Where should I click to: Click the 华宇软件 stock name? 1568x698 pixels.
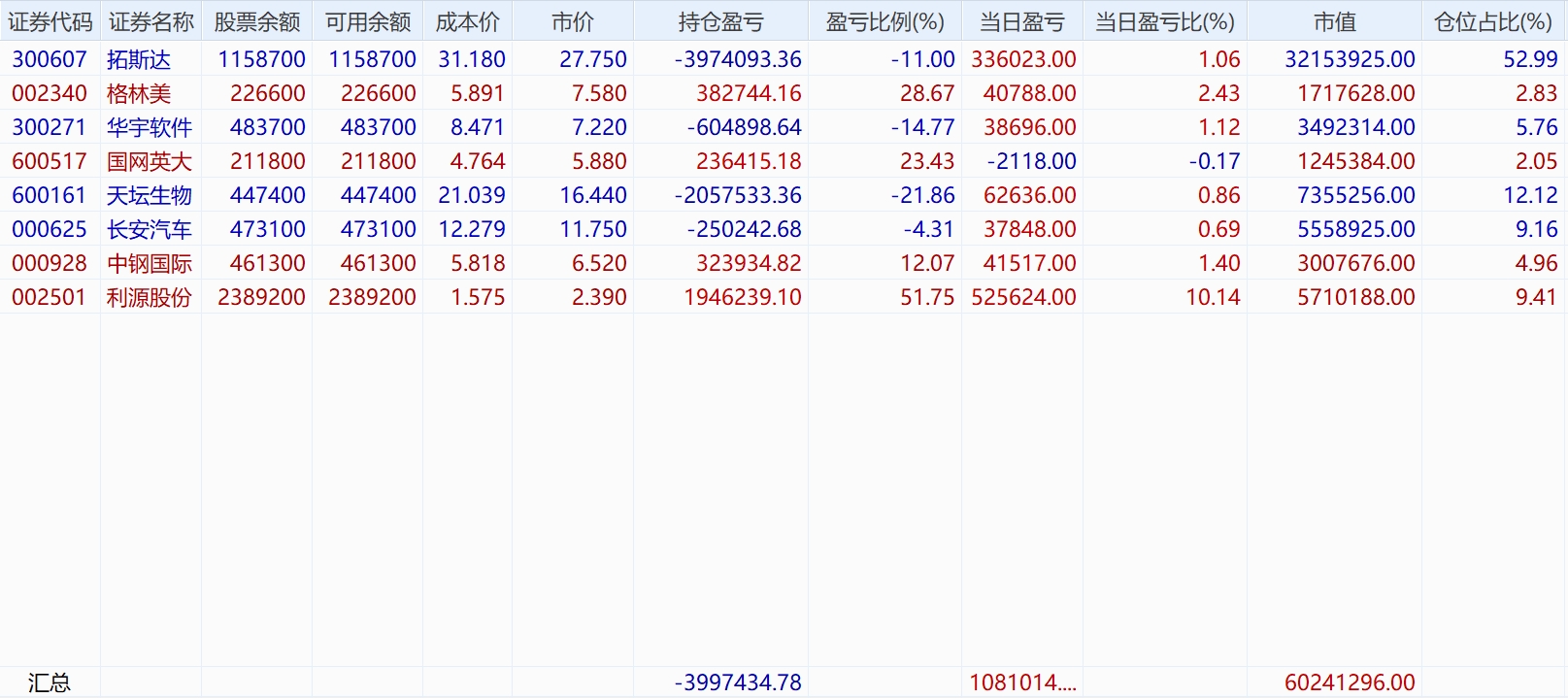(x=150, y=127)
